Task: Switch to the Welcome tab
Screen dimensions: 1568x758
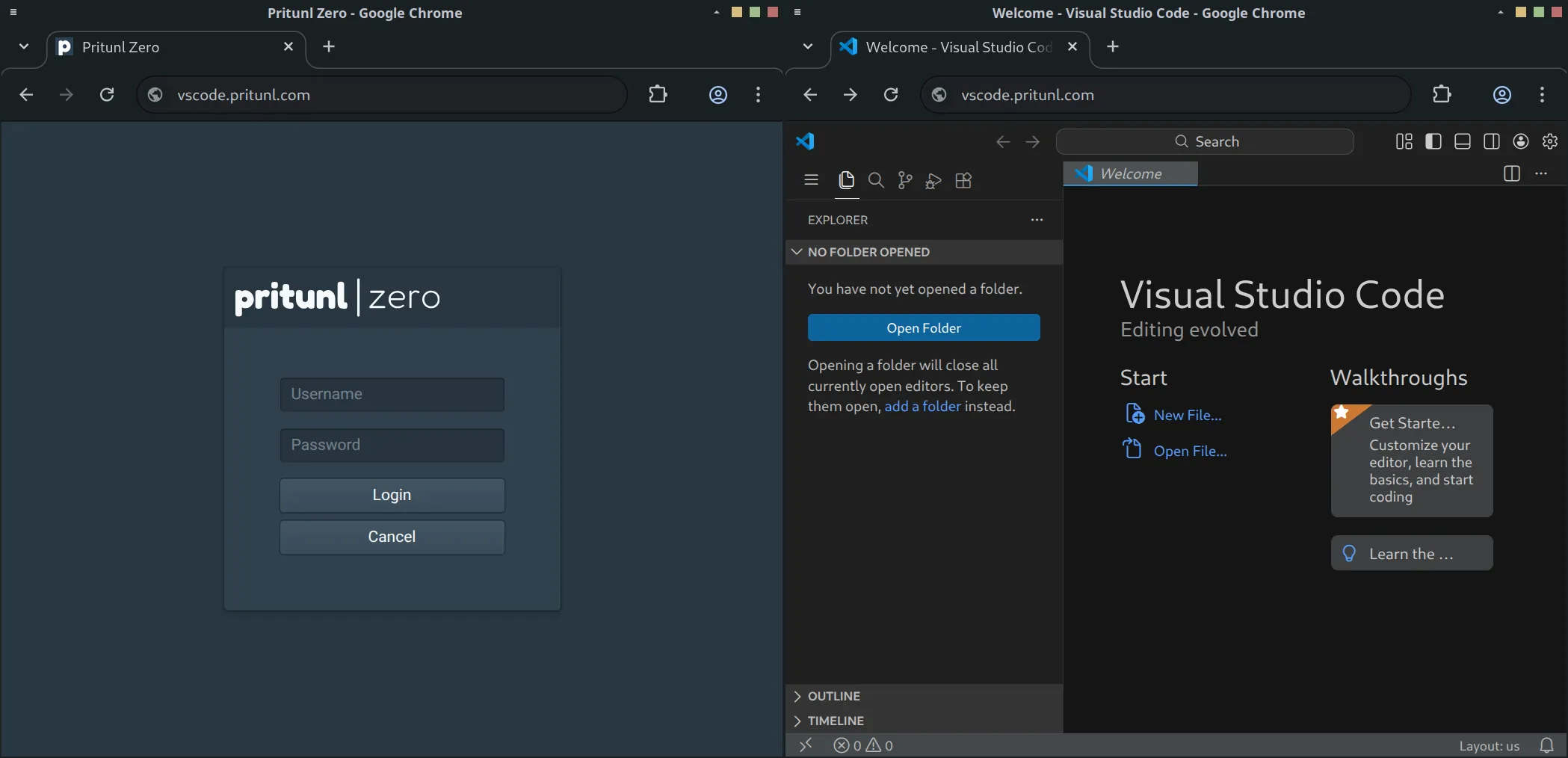Action: pos(1130,173)
